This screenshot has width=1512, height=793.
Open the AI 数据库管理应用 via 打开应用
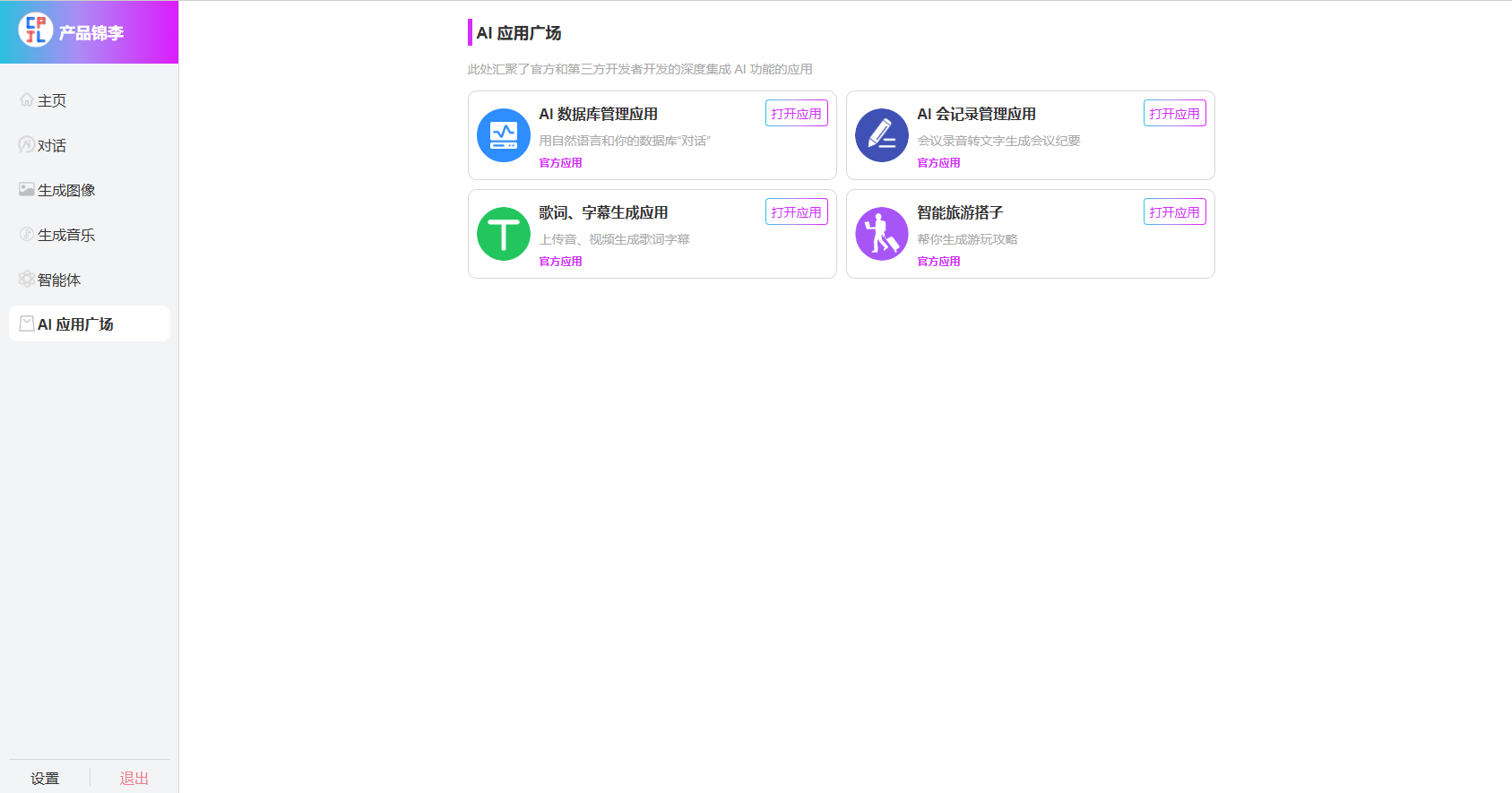point(796,114)
